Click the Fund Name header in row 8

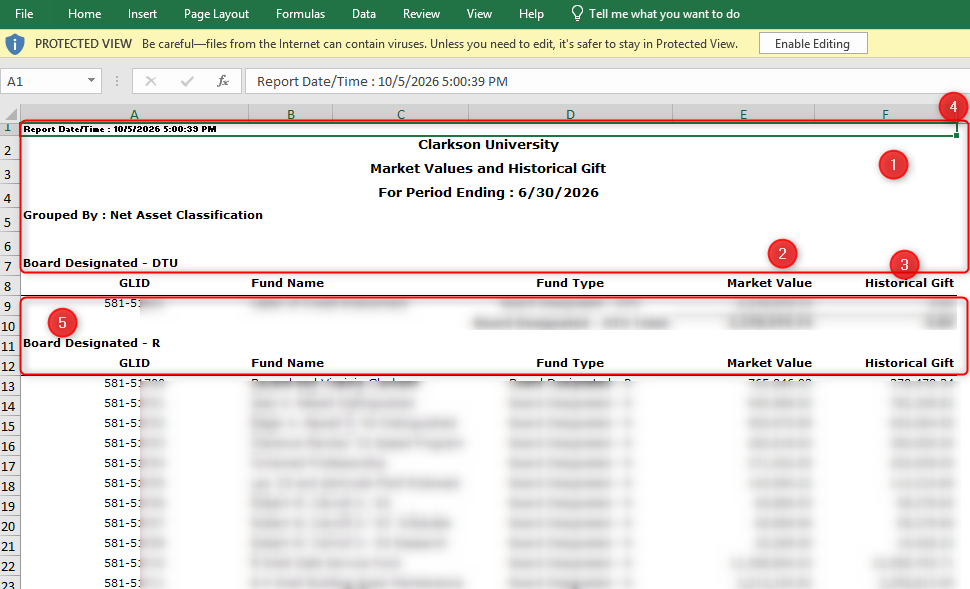[x=288, y=283]
